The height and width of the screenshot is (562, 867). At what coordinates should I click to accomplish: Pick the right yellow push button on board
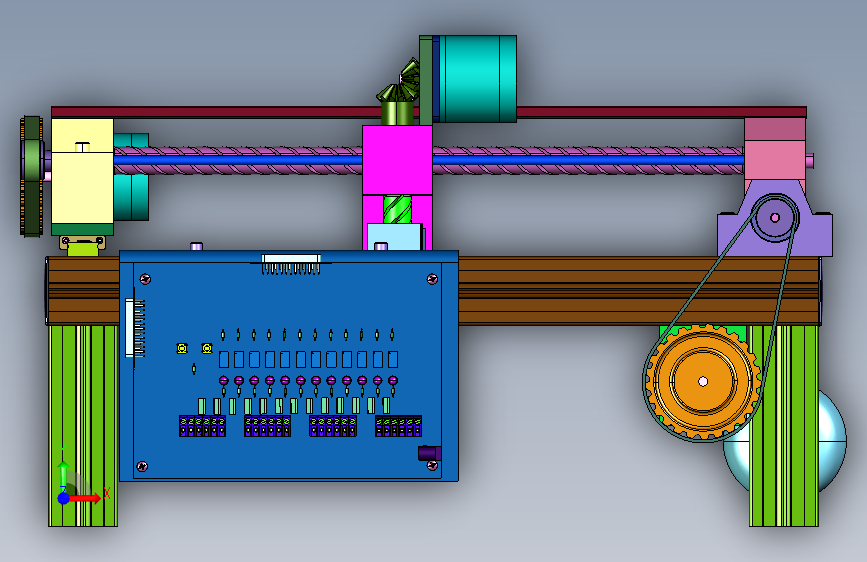207,348
